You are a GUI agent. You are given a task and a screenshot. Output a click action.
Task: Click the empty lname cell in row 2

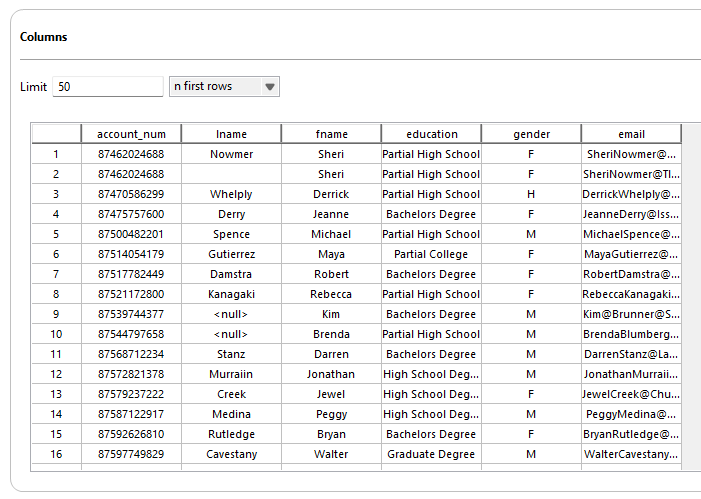pos(231,174)
